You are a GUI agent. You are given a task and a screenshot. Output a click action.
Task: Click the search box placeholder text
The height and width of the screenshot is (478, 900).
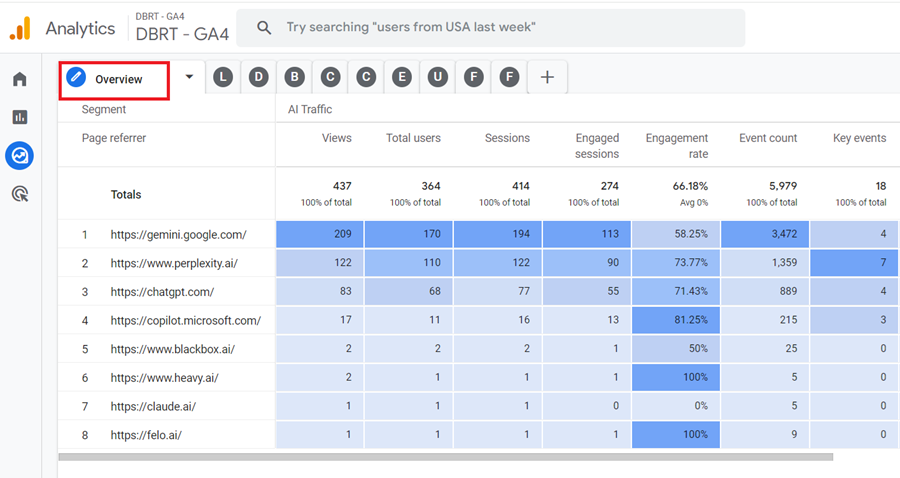coord(411,27)
